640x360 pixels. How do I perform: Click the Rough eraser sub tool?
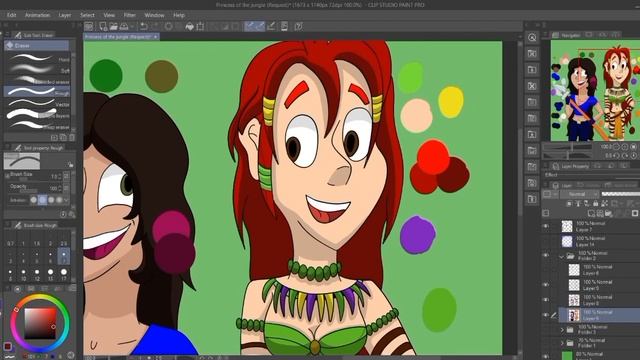point(38,92)
